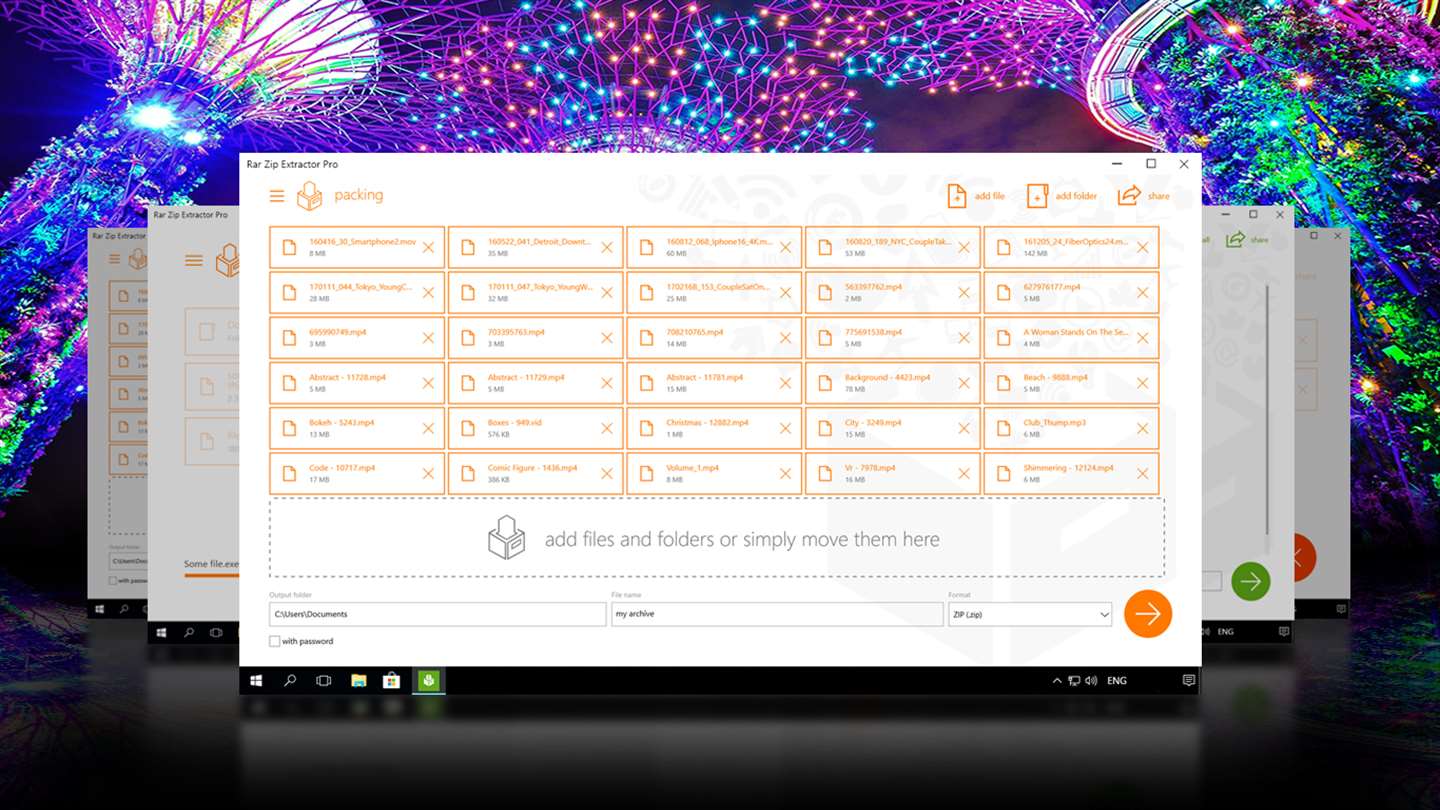Screen dimensions: 1440x810
Task: Remove the 160820_189_NYC file
Action: [x=964, y=248]
